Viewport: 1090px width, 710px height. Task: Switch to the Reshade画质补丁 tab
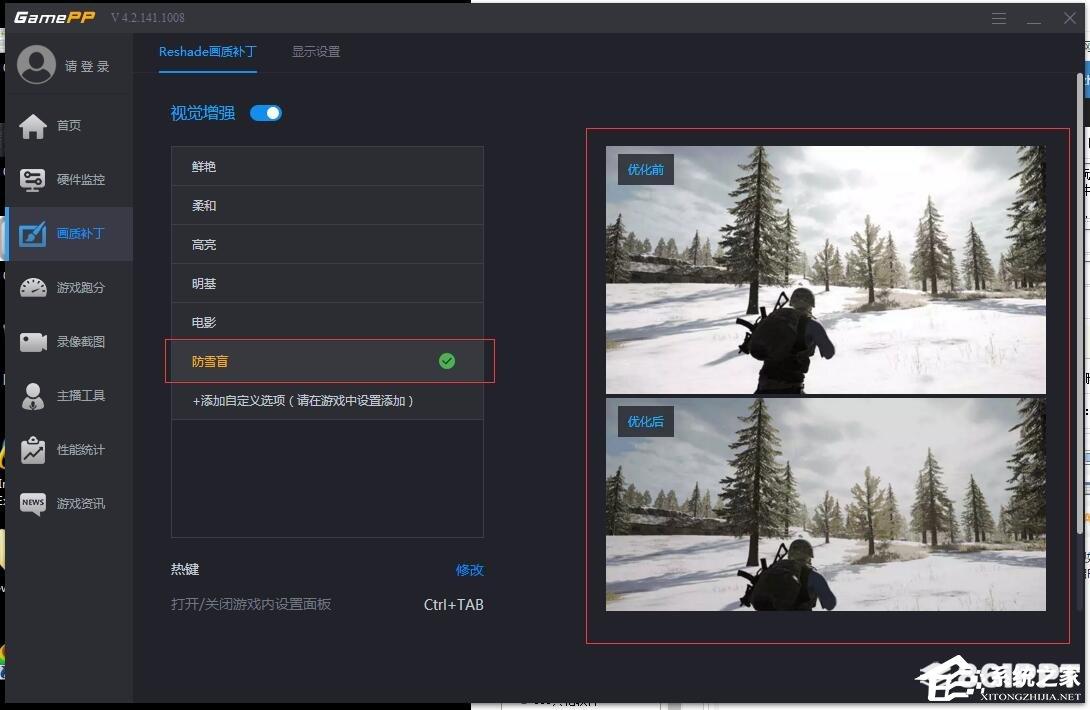coord(207,51)
